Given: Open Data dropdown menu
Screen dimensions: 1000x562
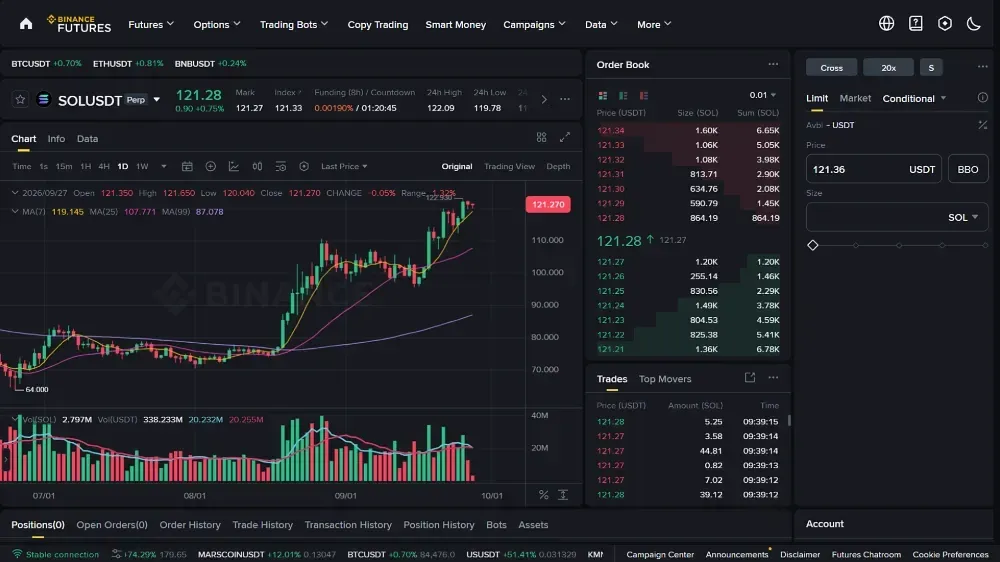Looking at the screenshot, I should [601, 24].
